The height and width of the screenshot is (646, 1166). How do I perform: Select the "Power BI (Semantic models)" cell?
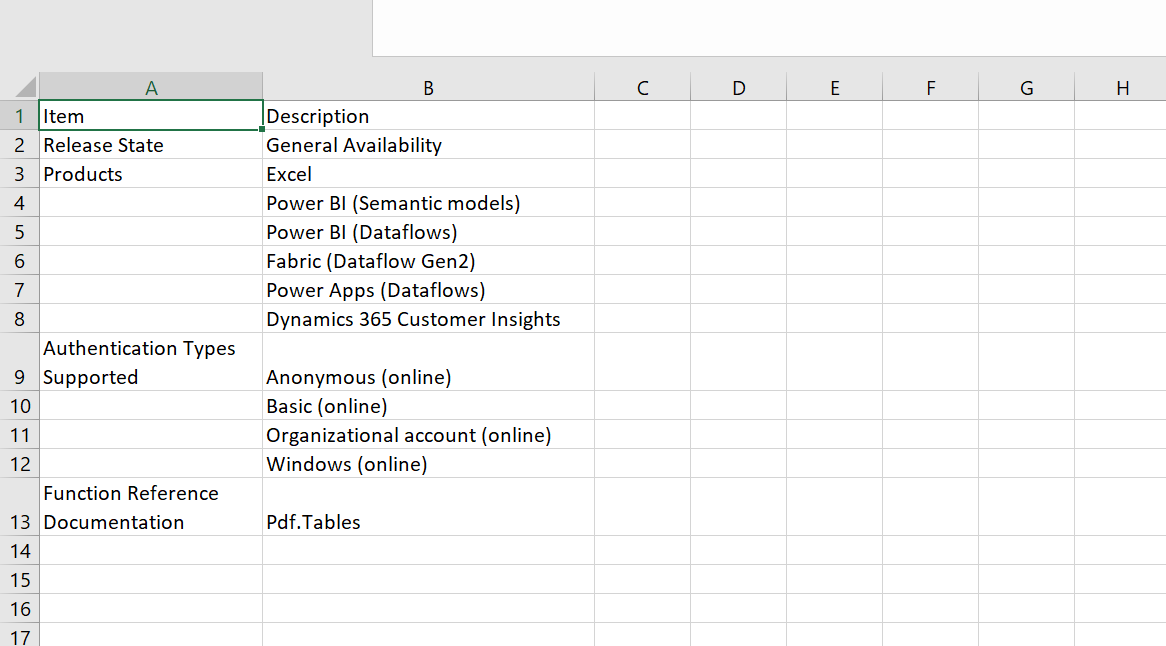(428, 203)
